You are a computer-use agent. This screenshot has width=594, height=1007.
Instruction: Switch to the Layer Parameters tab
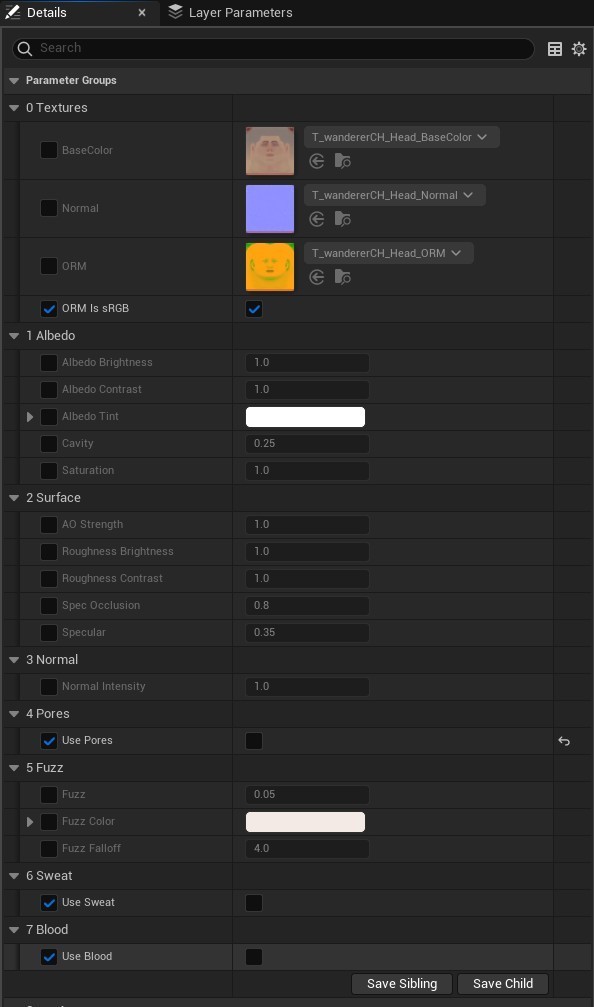point(230,12)
